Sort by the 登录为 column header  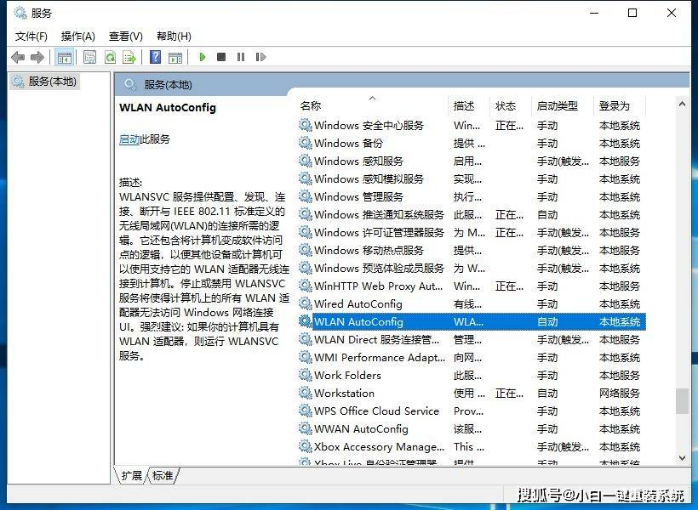[619, 106]
